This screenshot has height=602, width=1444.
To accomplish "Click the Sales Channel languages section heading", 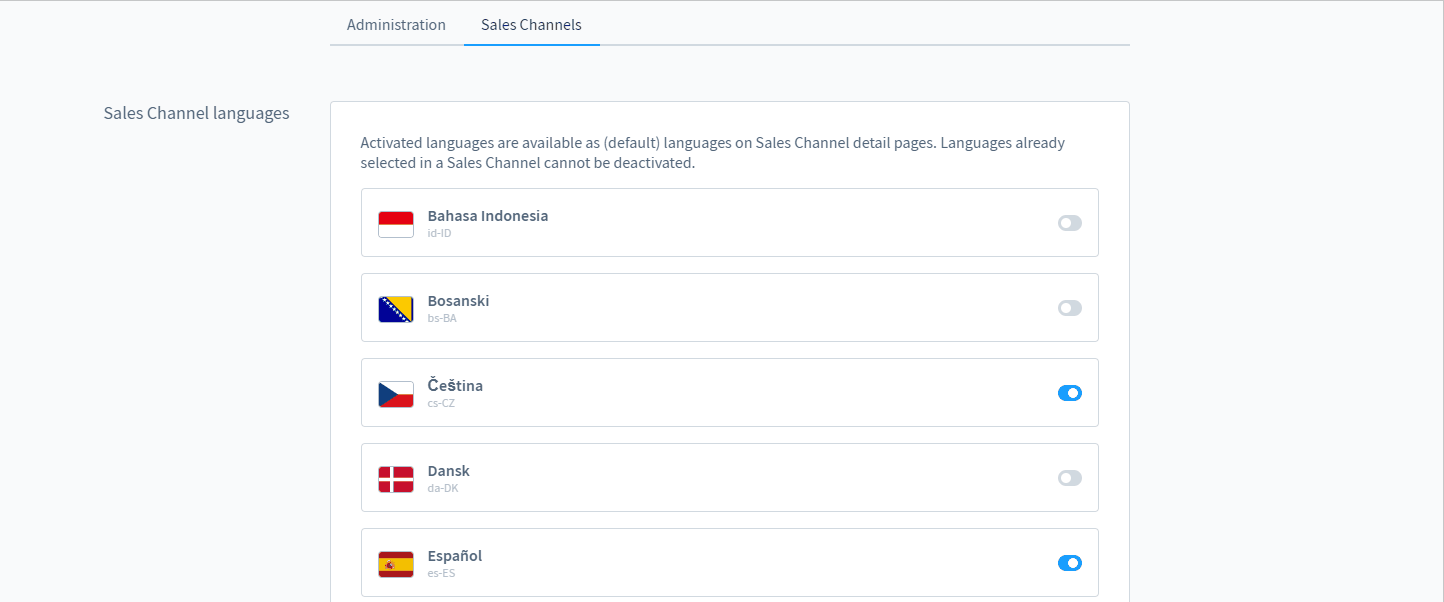I will point(196,113).
